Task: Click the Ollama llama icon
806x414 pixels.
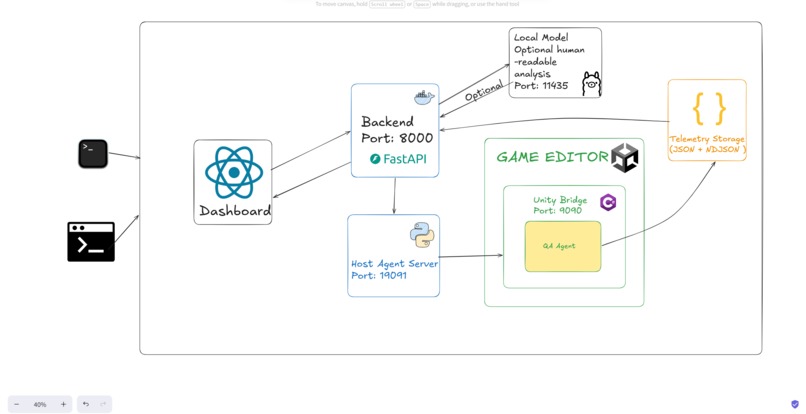Action: click(591, 83)
